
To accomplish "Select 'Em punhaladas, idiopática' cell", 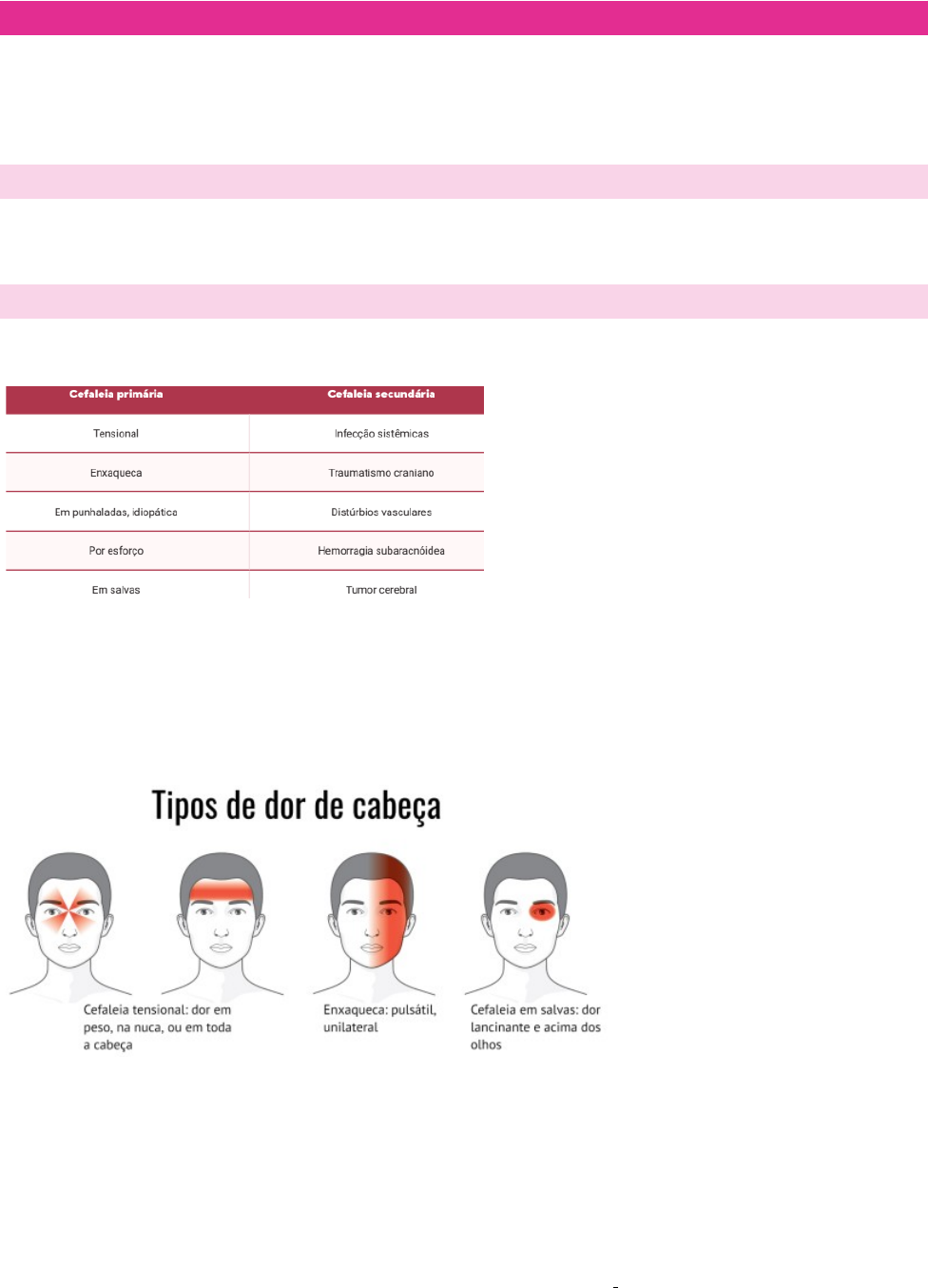I will point(116,512).
